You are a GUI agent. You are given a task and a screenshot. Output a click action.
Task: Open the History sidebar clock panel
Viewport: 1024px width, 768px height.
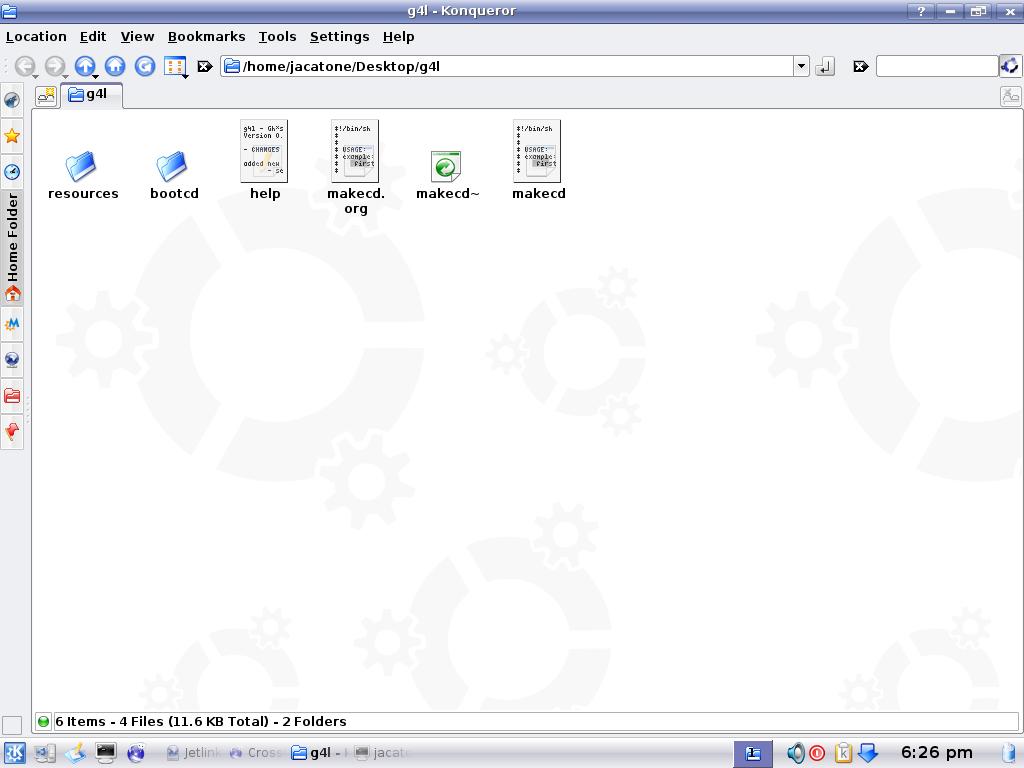tap(12, 172)
